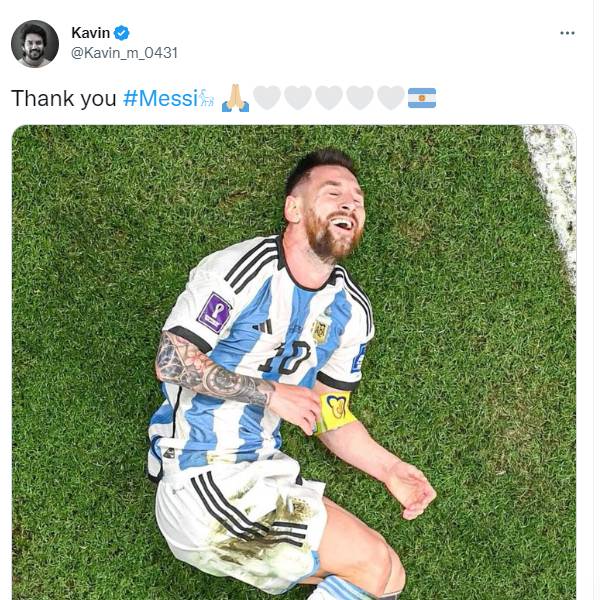The height and width of the screenshot is (600, 600).
Task: Open the #Messi hashtag
Action: pos(160,98)
